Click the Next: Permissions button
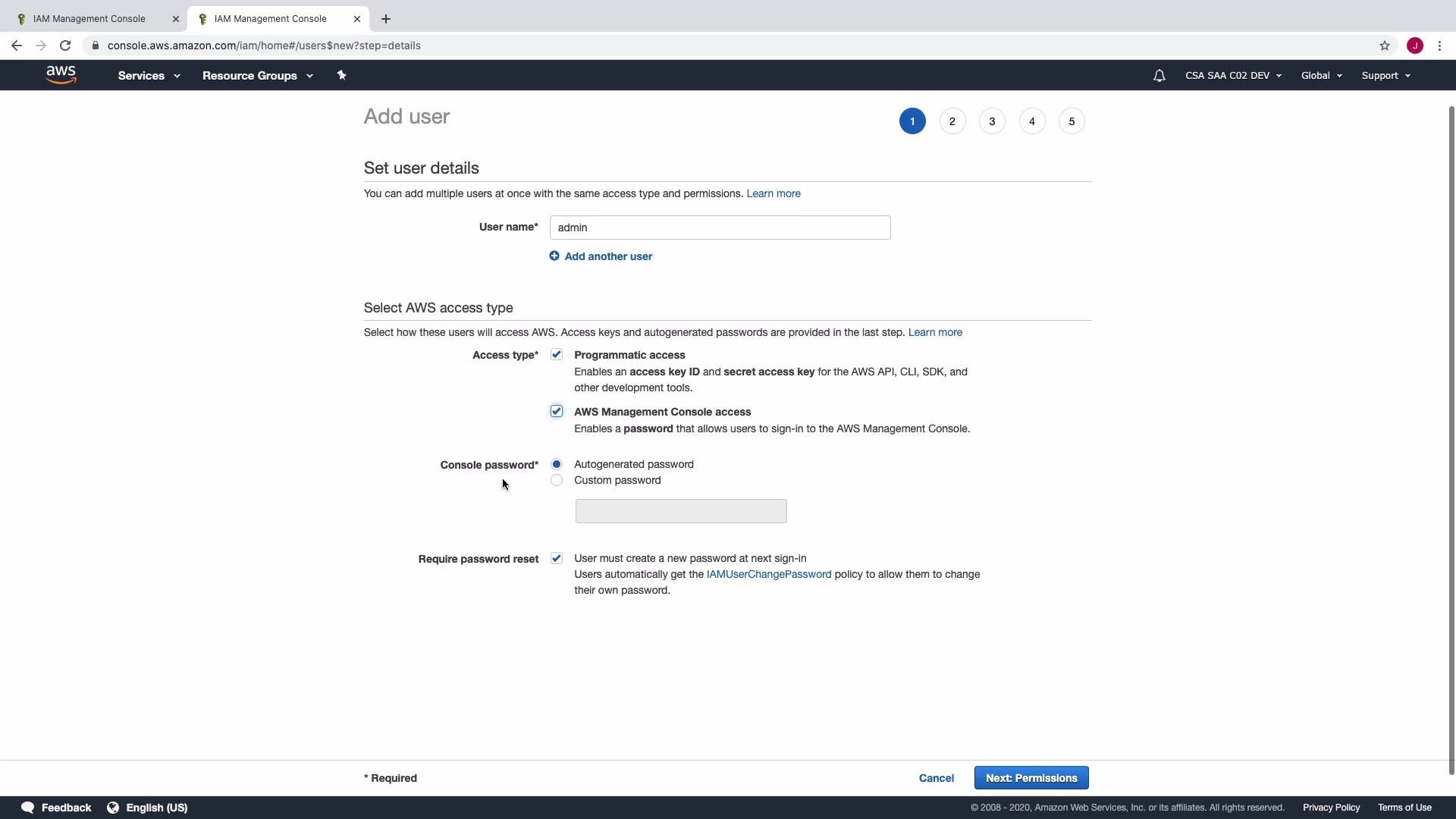 [x=1031, y=778]
